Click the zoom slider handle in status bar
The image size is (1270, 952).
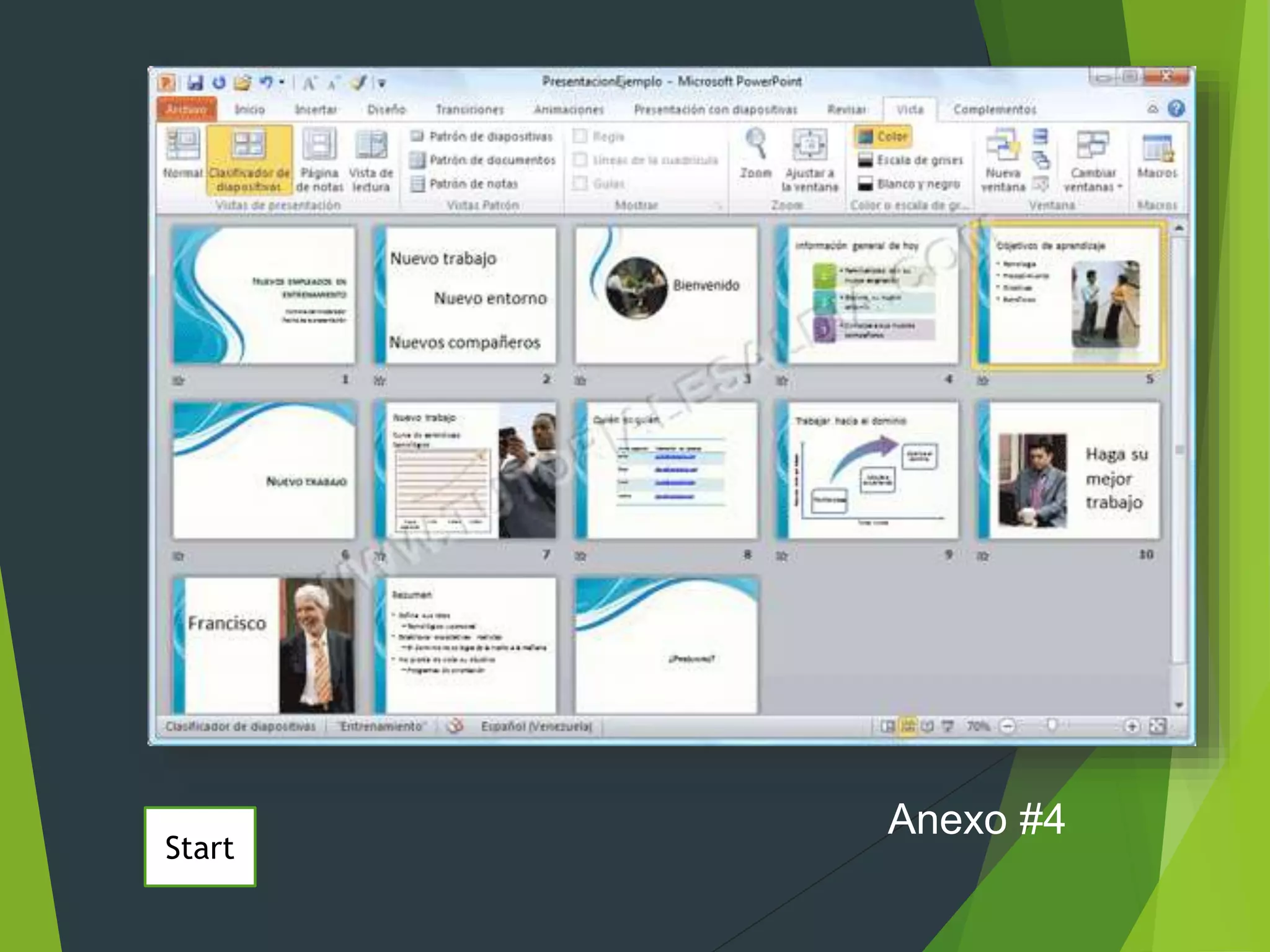coord(1052,725)
